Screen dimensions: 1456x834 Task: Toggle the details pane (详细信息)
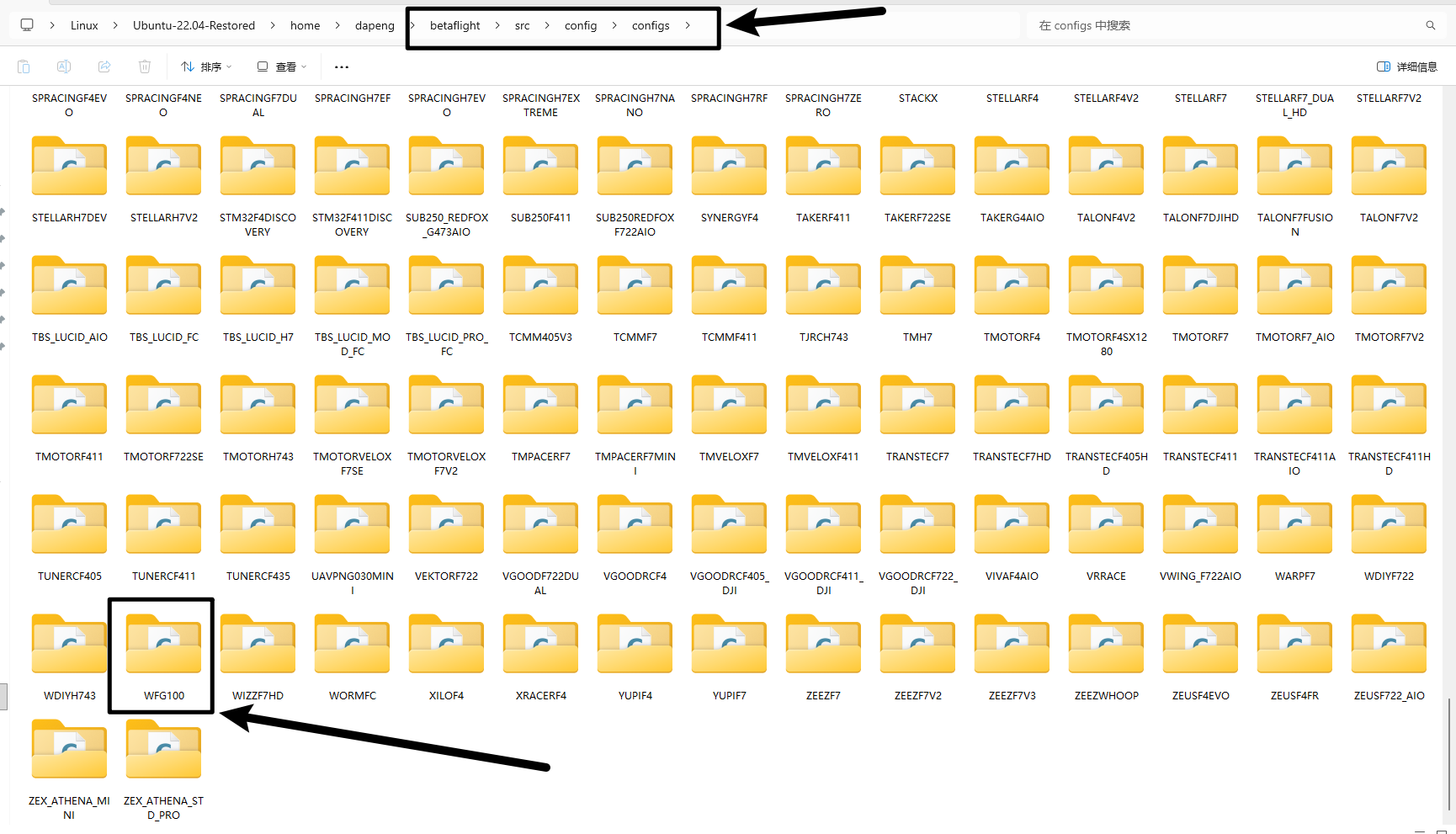(x=1406, y=66)
